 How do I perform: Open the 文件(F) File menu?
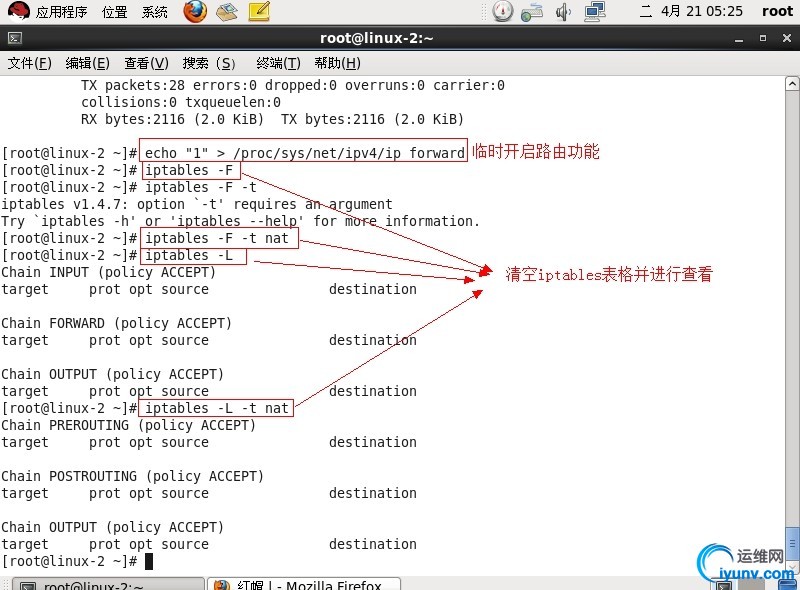[x=30, y=63]
